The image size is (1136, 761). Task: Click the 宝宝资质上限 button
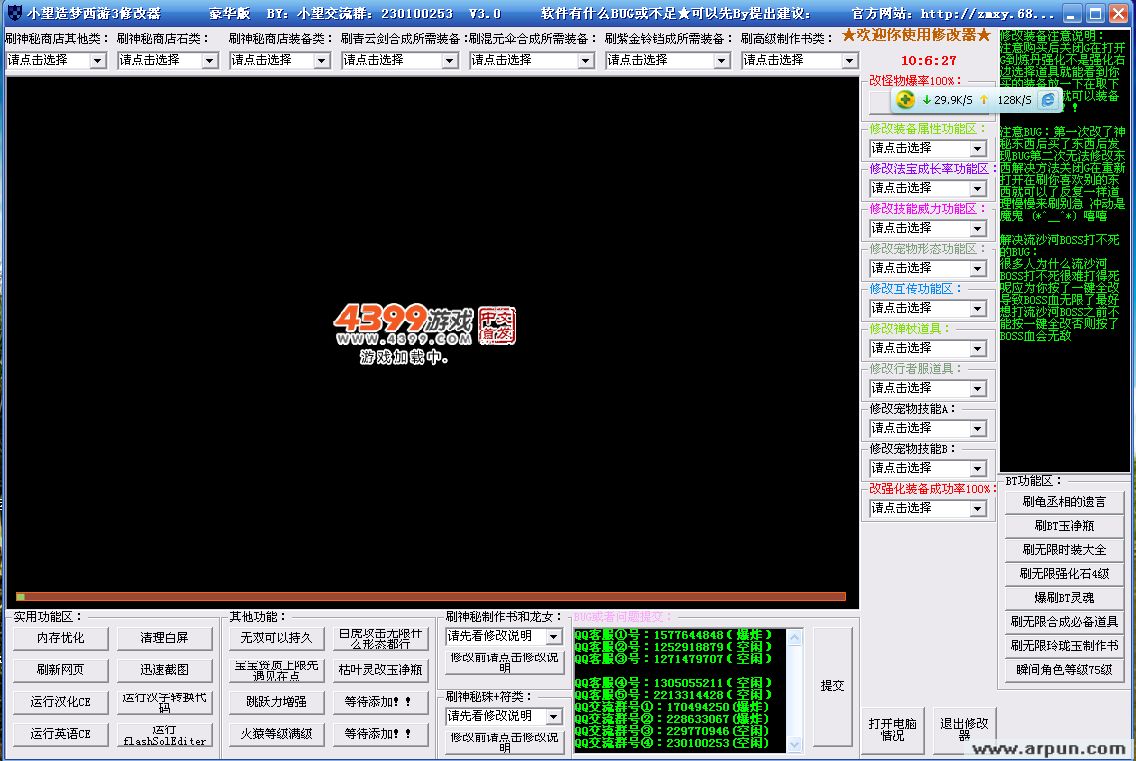coord(276,670)
